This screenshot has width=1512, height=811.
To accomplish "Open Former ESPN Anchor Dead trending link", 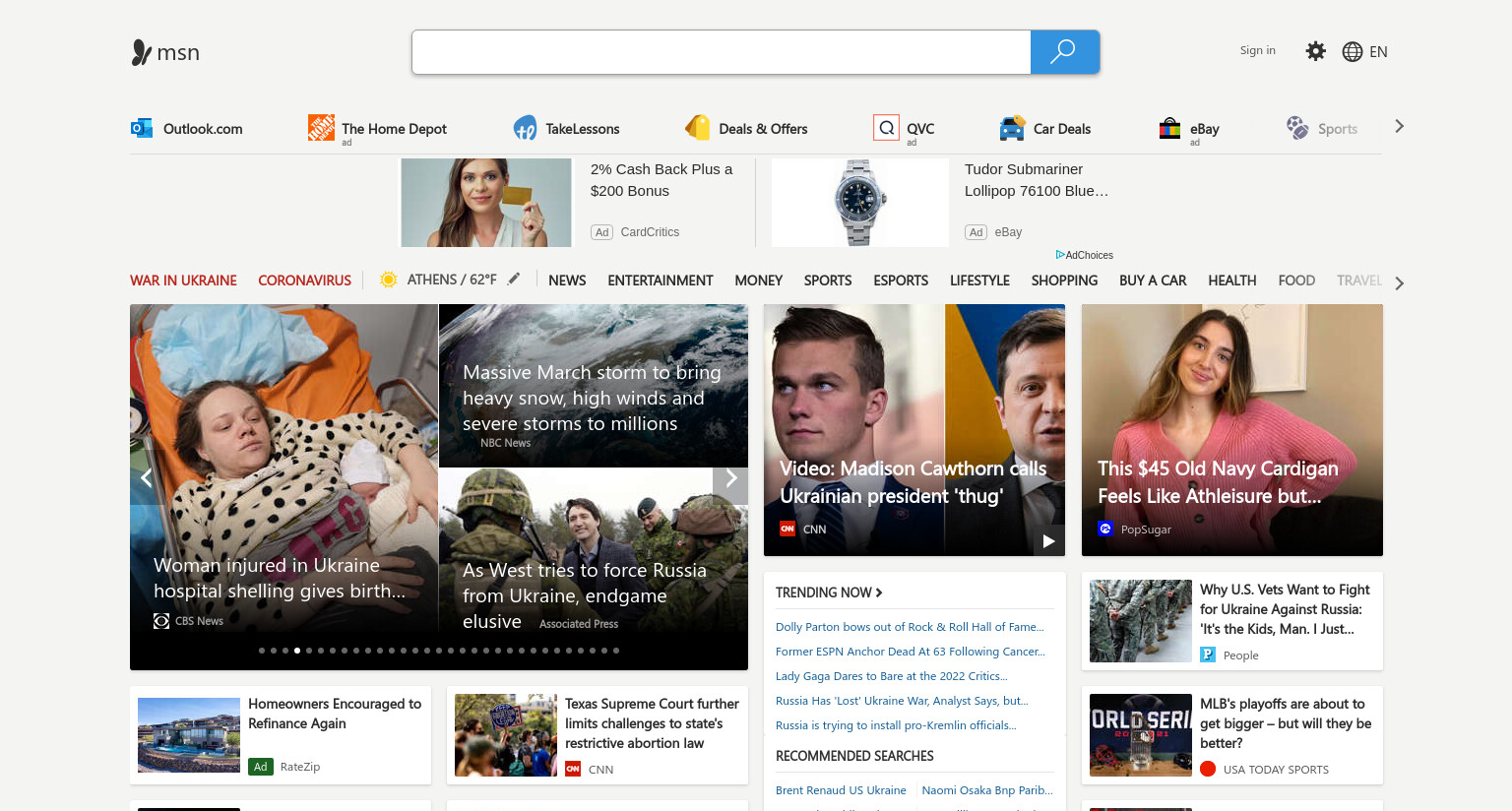I will click(911, 652).
